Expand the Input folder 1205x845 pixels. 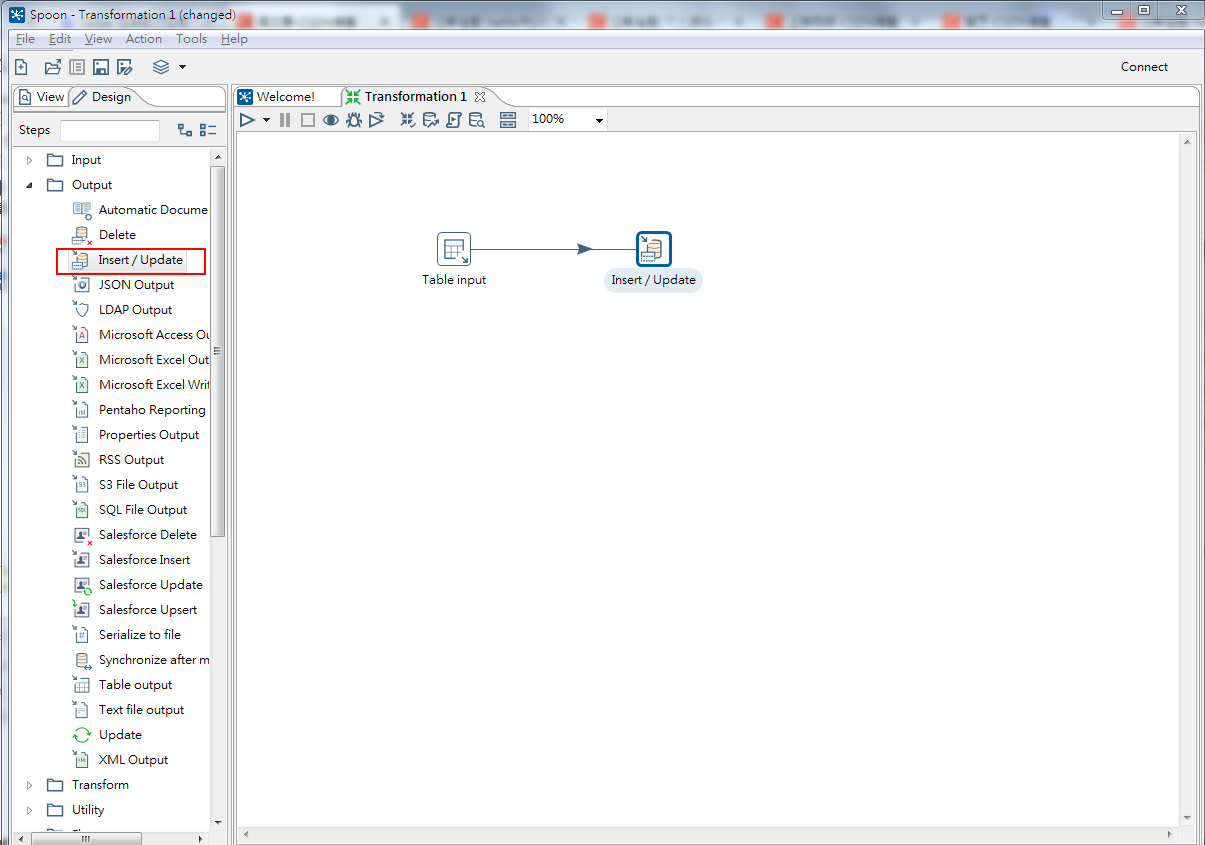pyautogui.click(x=29, y=160)
